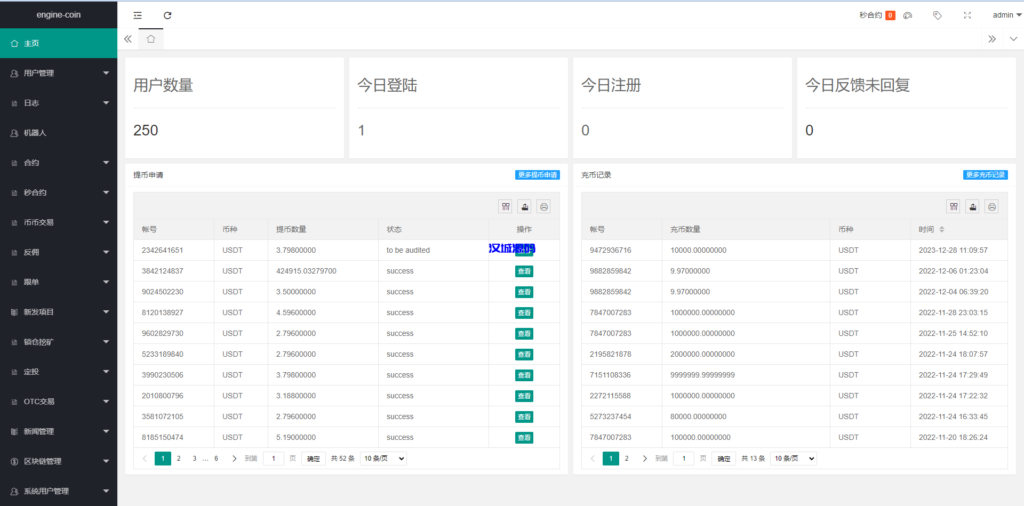Image resolution: width=1024 pixels, height=506 pixels.
Task: Click previous page arrow in 充币记录 pagination
Action: 592,458
